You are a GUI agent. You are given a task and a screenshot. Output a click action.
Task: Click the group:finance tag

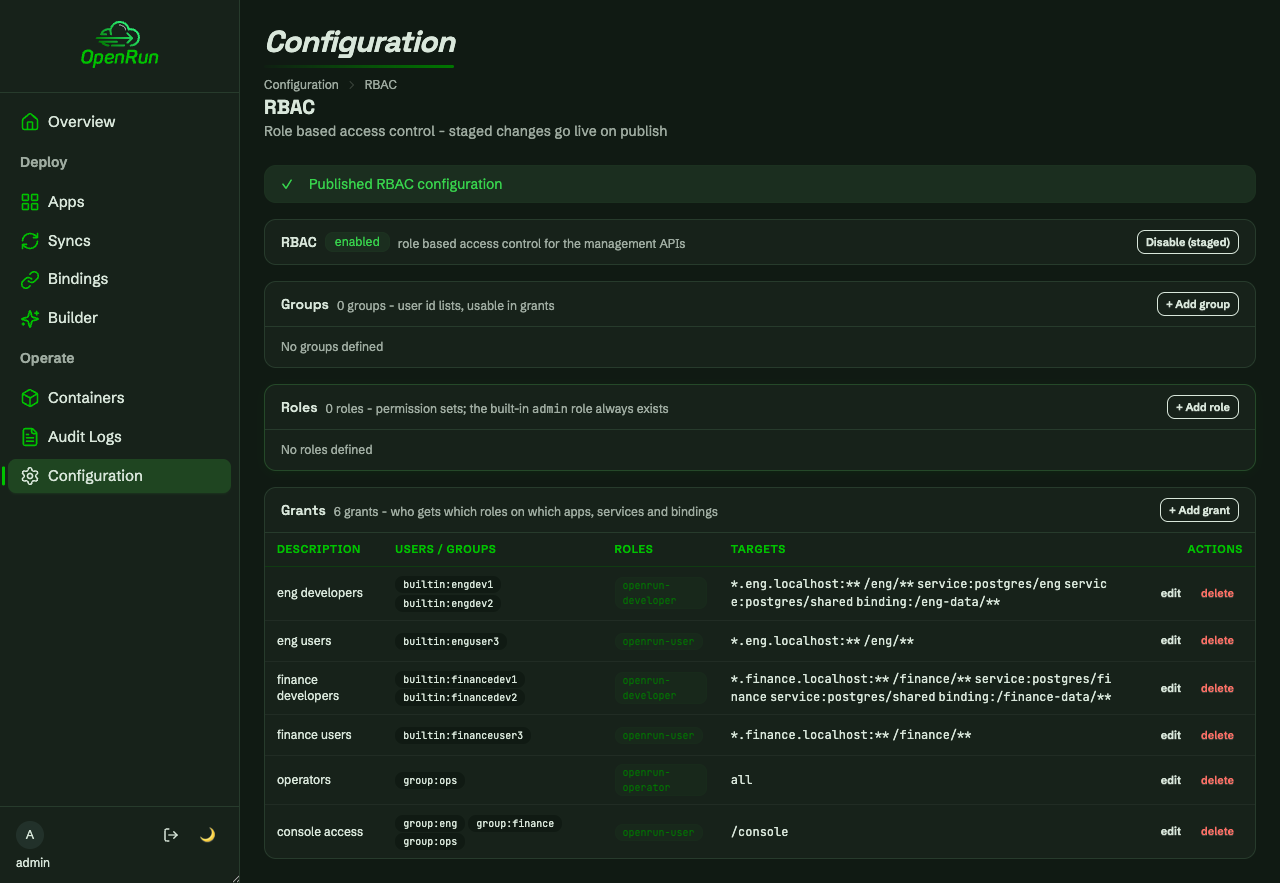click(x=515, y=824)
